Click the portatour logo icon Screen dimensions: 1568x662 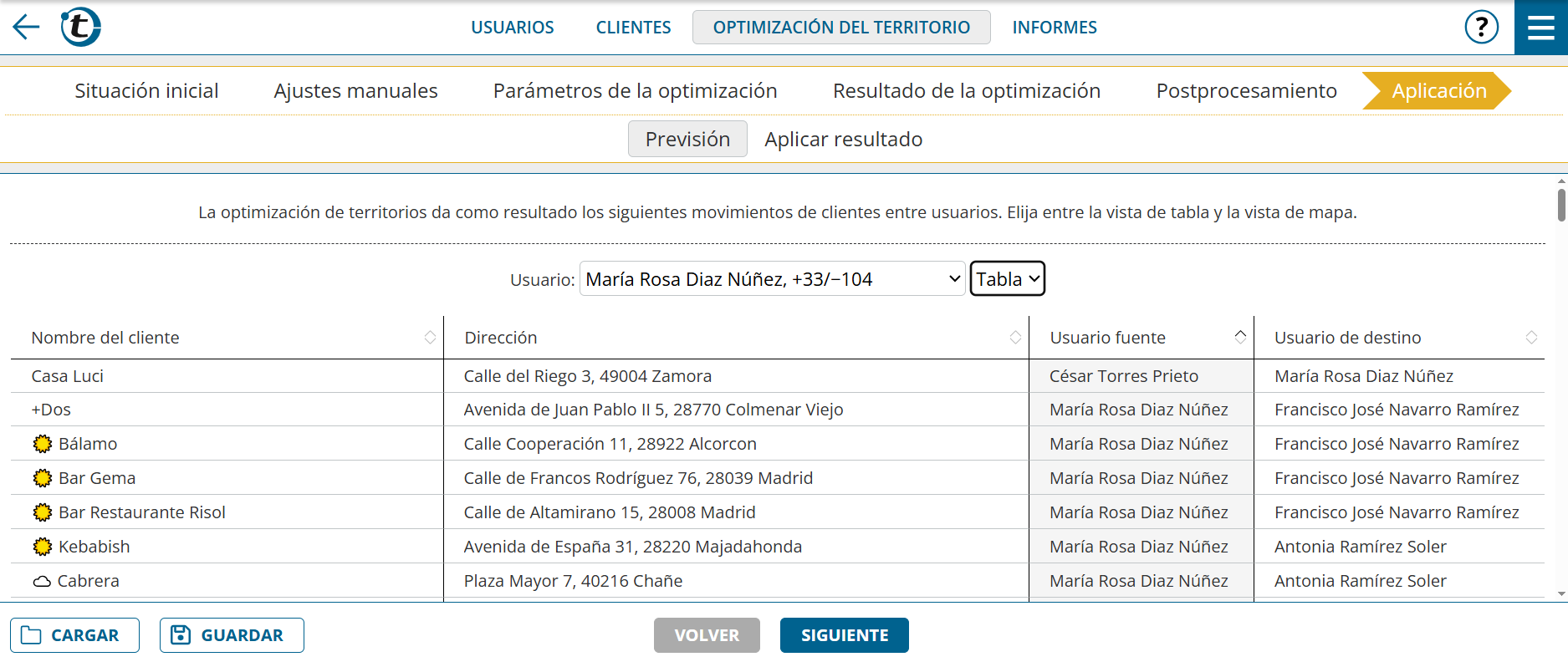click(x=80, y=27)
